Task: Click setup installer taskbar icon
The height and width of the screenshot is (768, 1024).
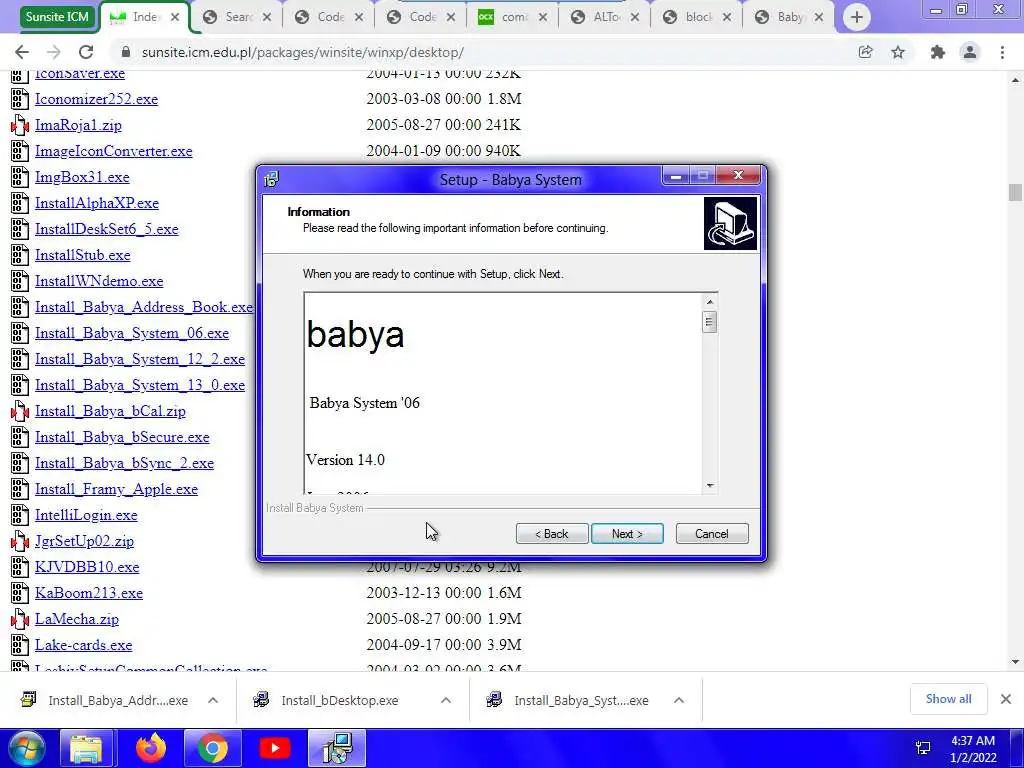Action: click(x=338, y=748)
